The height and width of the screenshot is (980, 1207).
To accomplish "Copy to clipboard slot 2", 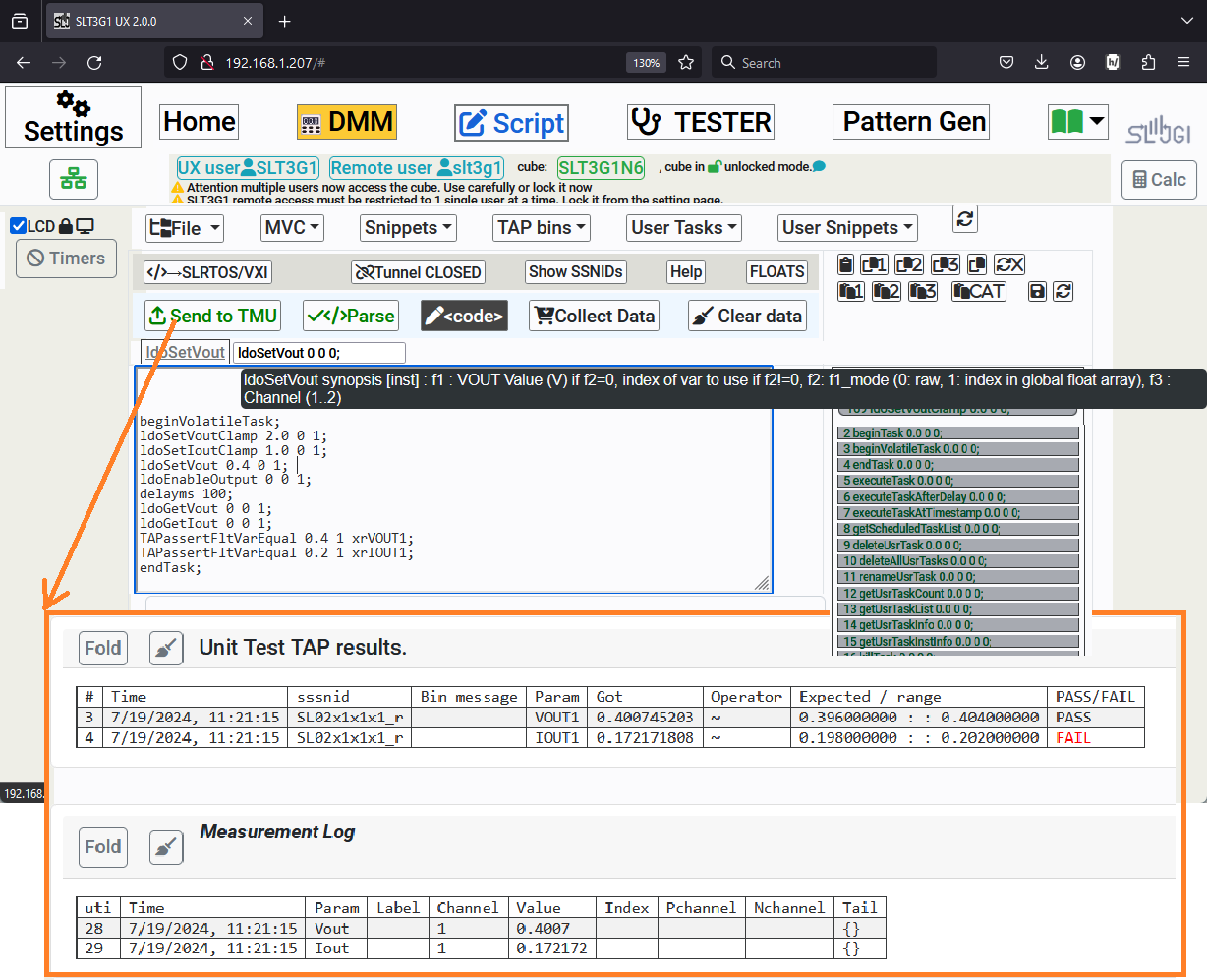I will [x=909, y=264].
